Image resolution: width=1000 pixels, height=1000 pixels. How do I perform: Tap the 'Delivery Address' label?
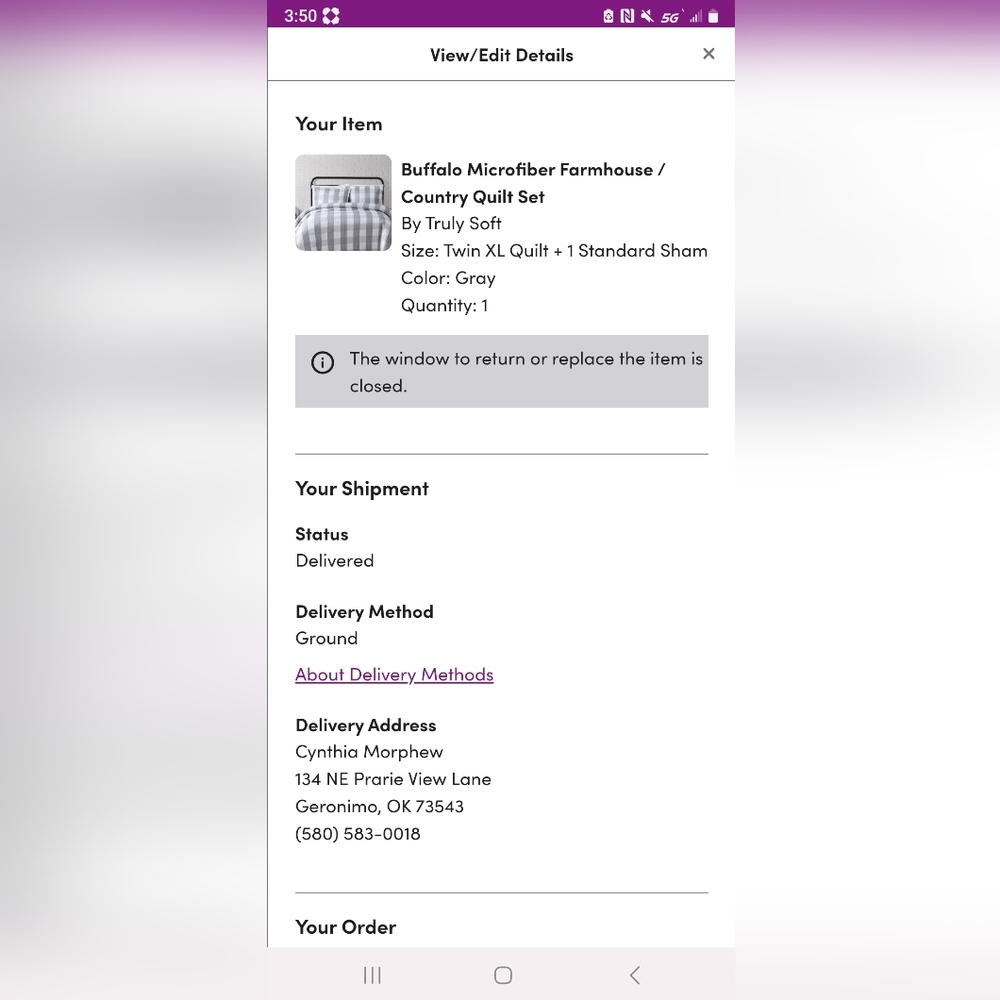pyautogui.click(x=365, y=725)
